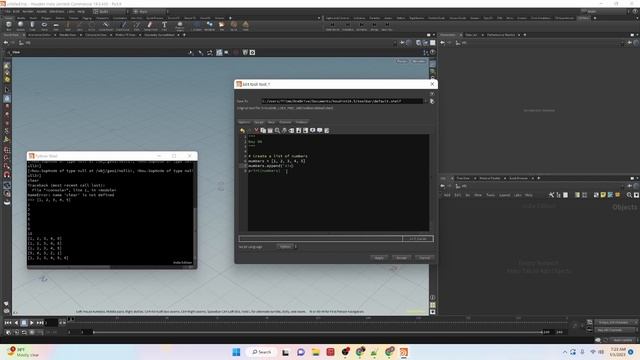Click the Save To path field
The width and height of the screenshot is (640, 360).
pyautogui.click(x=342, y=101)
